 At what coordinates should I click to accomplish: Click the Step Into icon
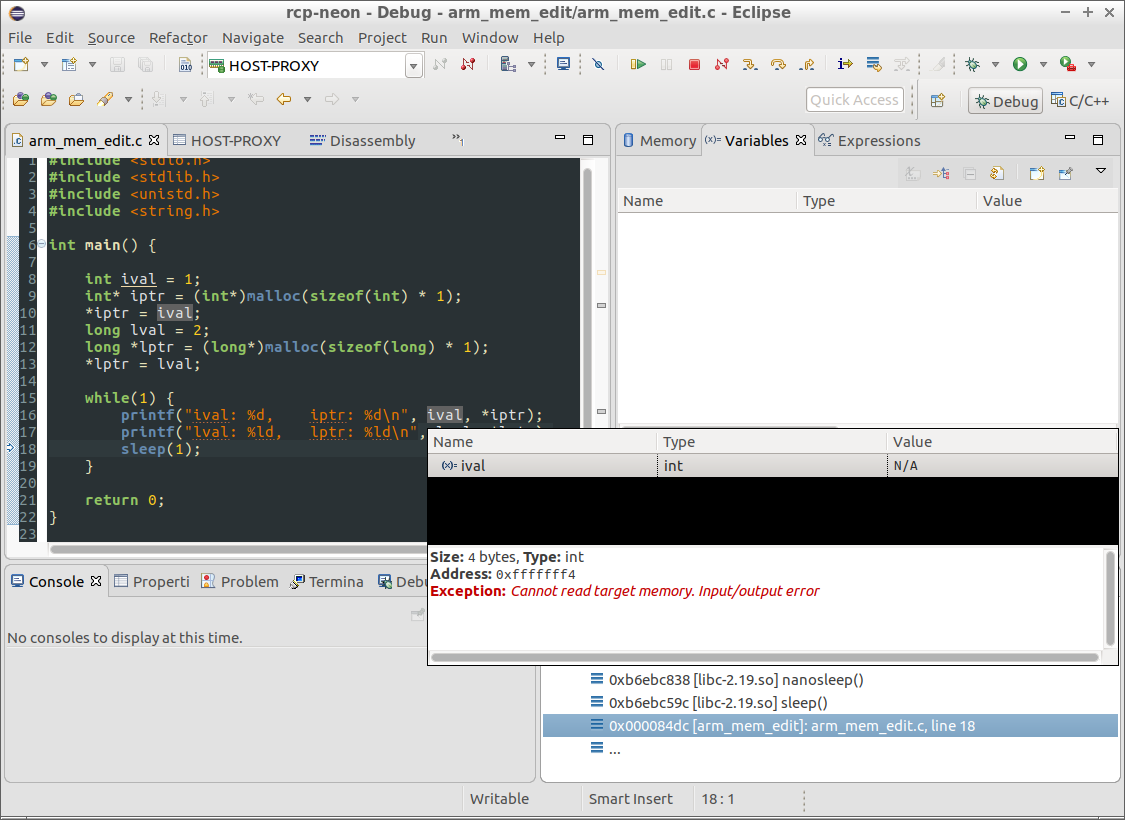(x=750, y=65)
